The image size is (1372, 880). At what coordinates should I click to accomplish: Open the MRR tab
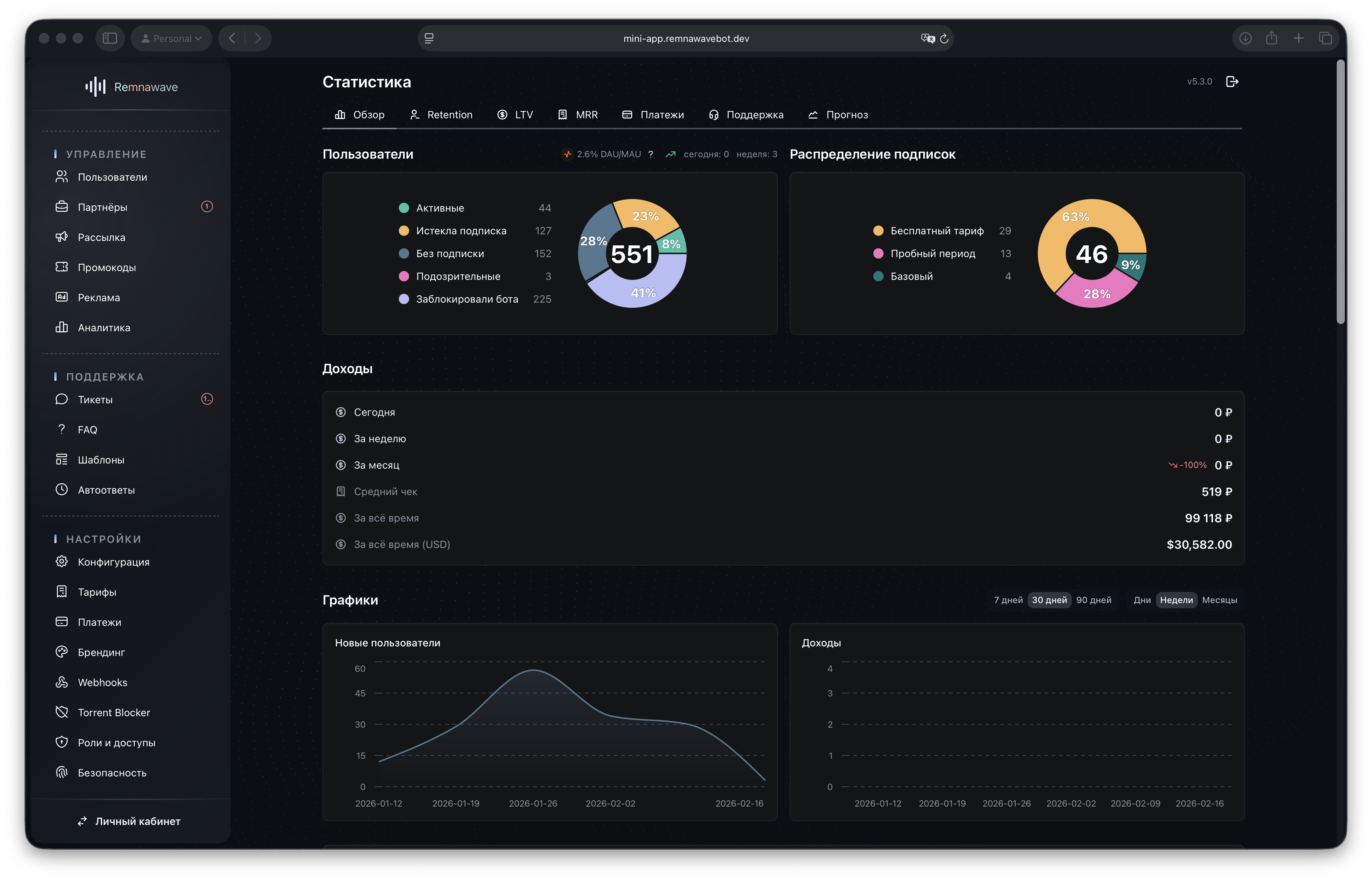[x=578, y=115]
